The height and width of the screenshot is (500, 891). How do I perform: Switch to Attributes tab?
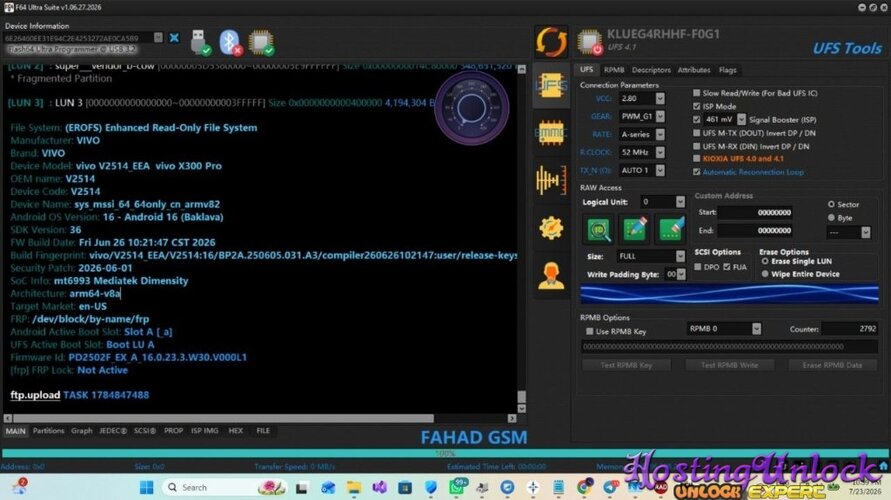pos(694,70)
